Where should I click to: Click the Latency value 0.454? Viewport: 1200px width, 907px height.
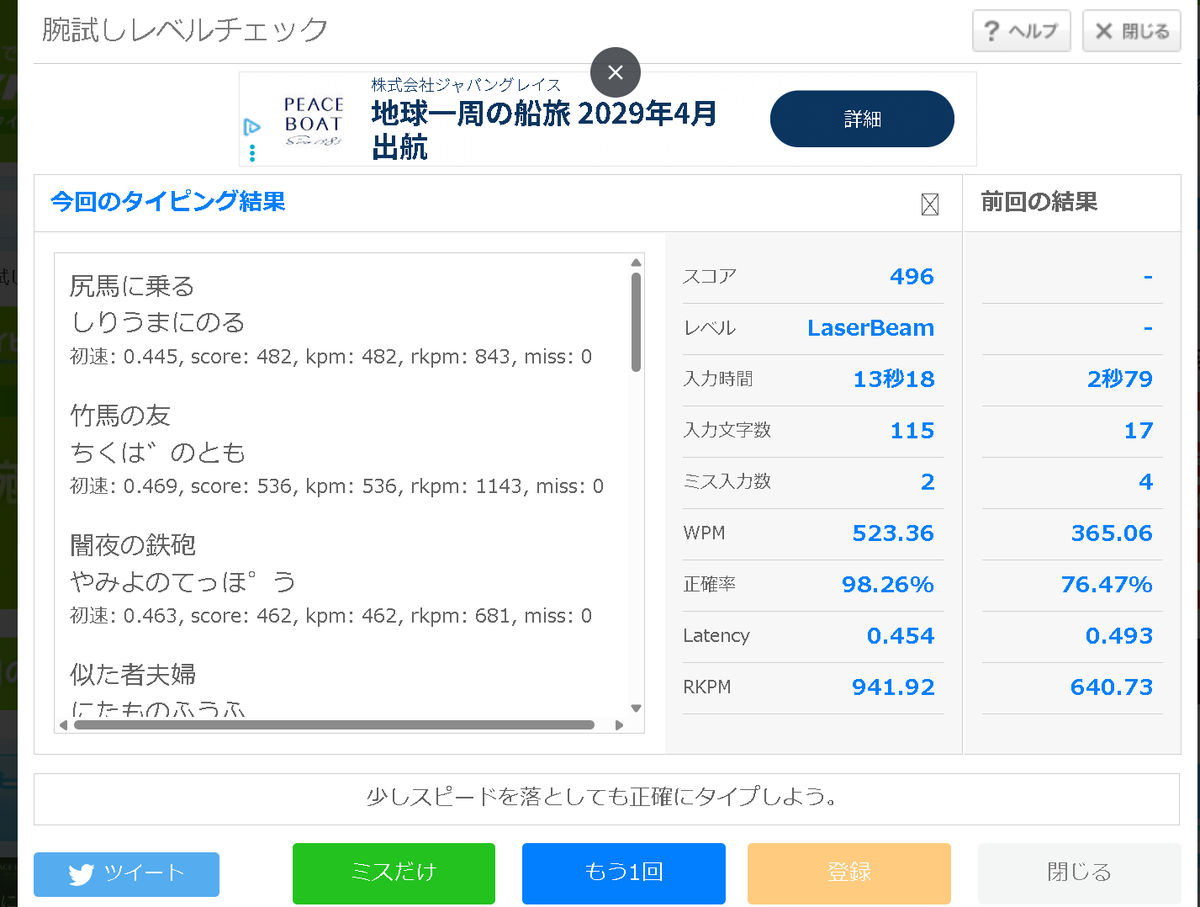click(901, 636)
